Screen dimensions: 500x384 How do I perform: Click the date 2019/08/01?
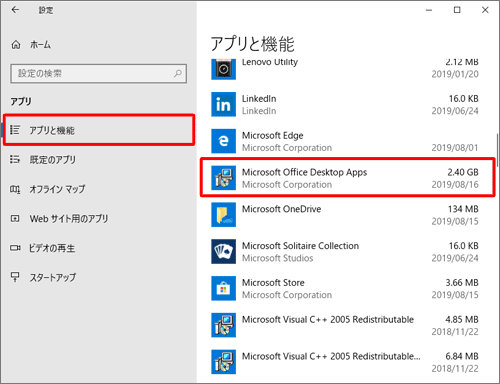click(455, 148)
